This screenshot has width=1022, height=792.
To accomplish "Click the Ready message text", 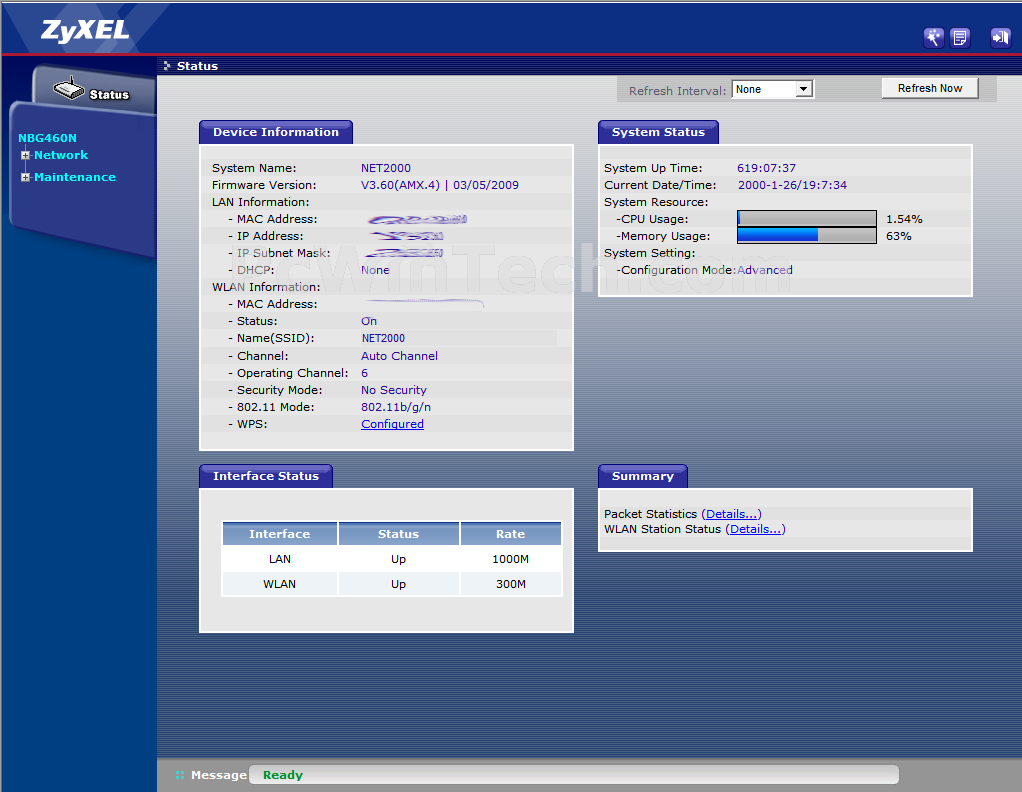I will [283, 775].
